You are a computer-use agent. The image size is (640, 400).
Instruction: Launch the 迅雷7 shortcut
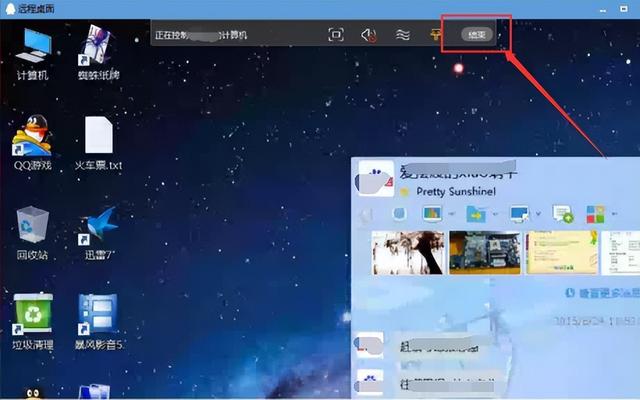click(99, 233)
